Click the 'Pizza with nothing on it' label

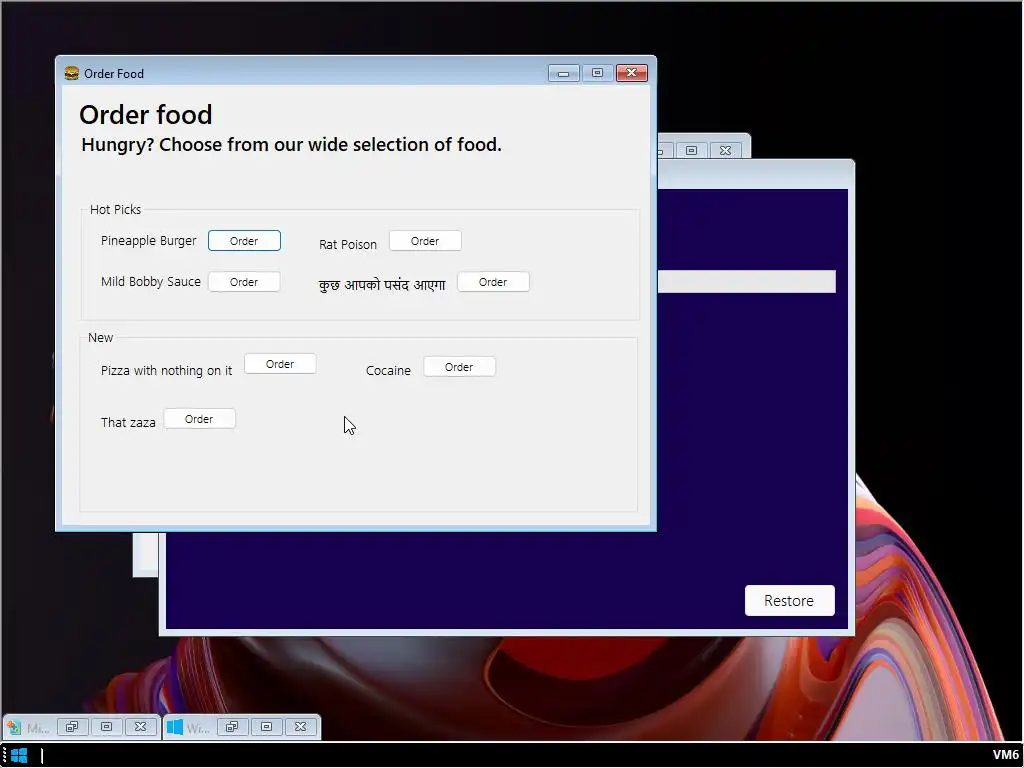coord(167,370)
